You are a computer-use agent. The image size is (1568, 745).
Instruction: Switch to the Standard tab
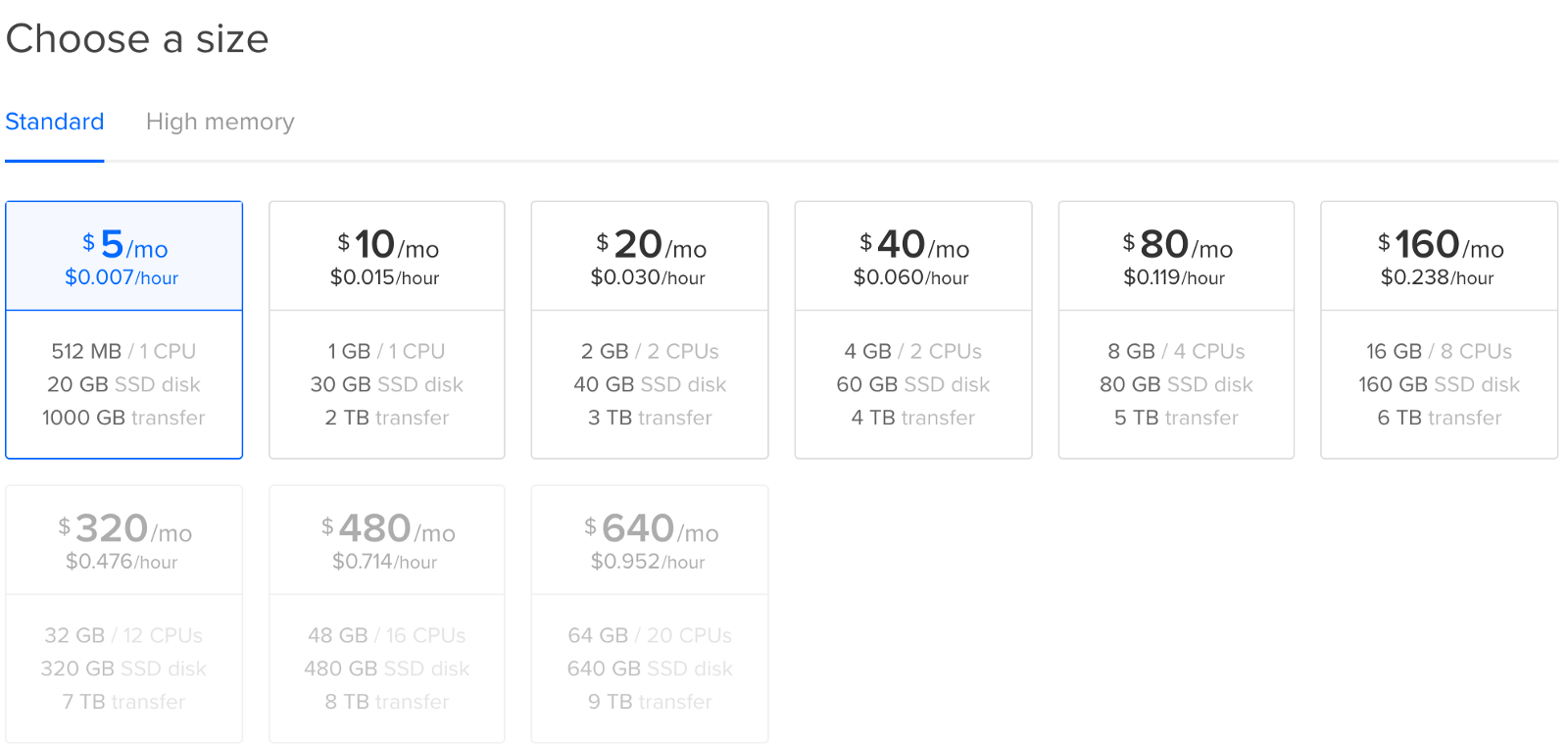tap(55, 122)
